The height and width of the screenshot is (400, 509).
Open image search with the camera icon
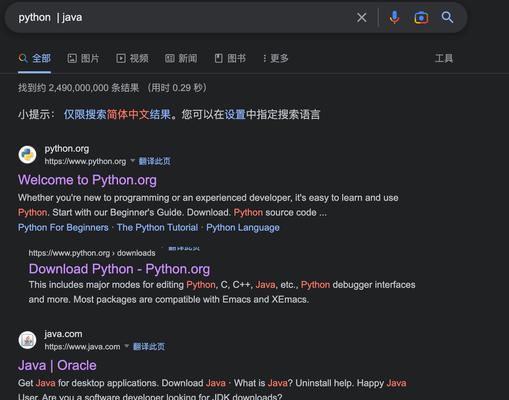click(x=421, y=18)
